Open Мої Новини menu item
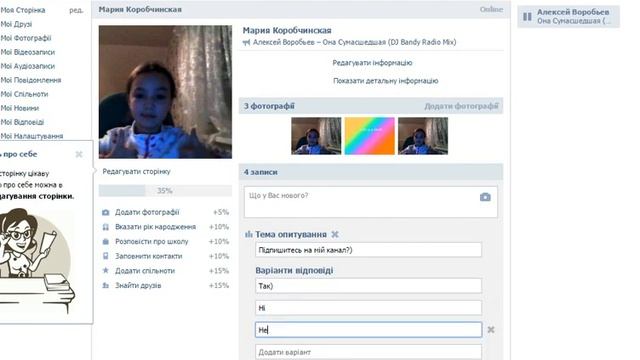 20,108
